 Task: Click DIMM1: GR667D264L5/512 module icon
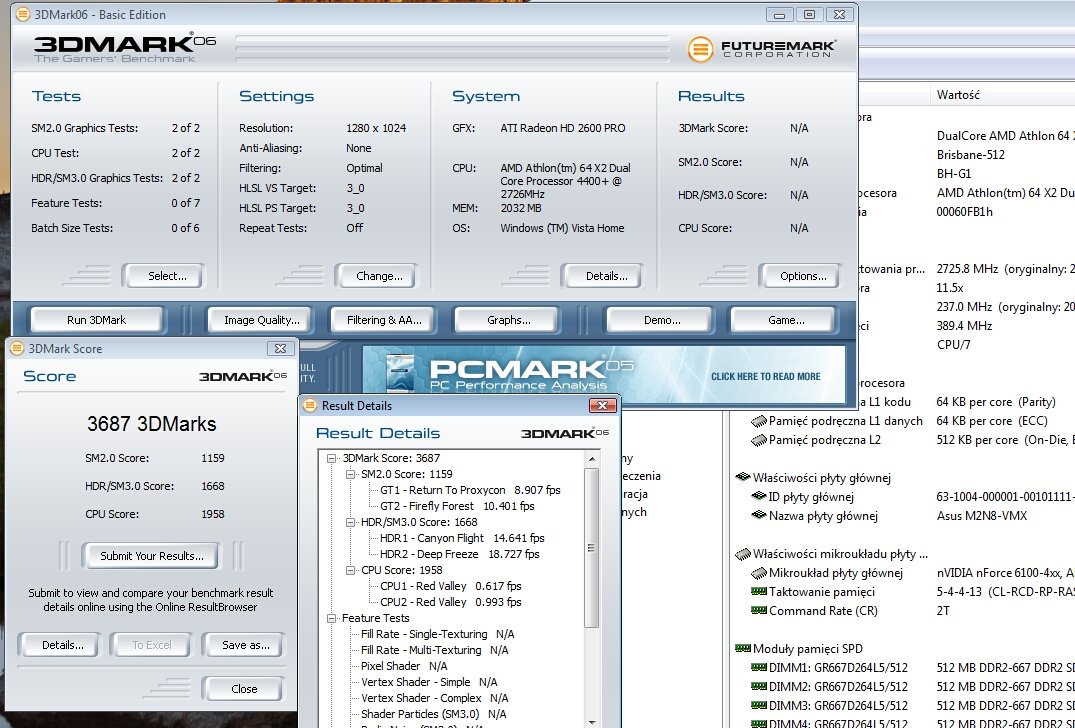point(758,668)
